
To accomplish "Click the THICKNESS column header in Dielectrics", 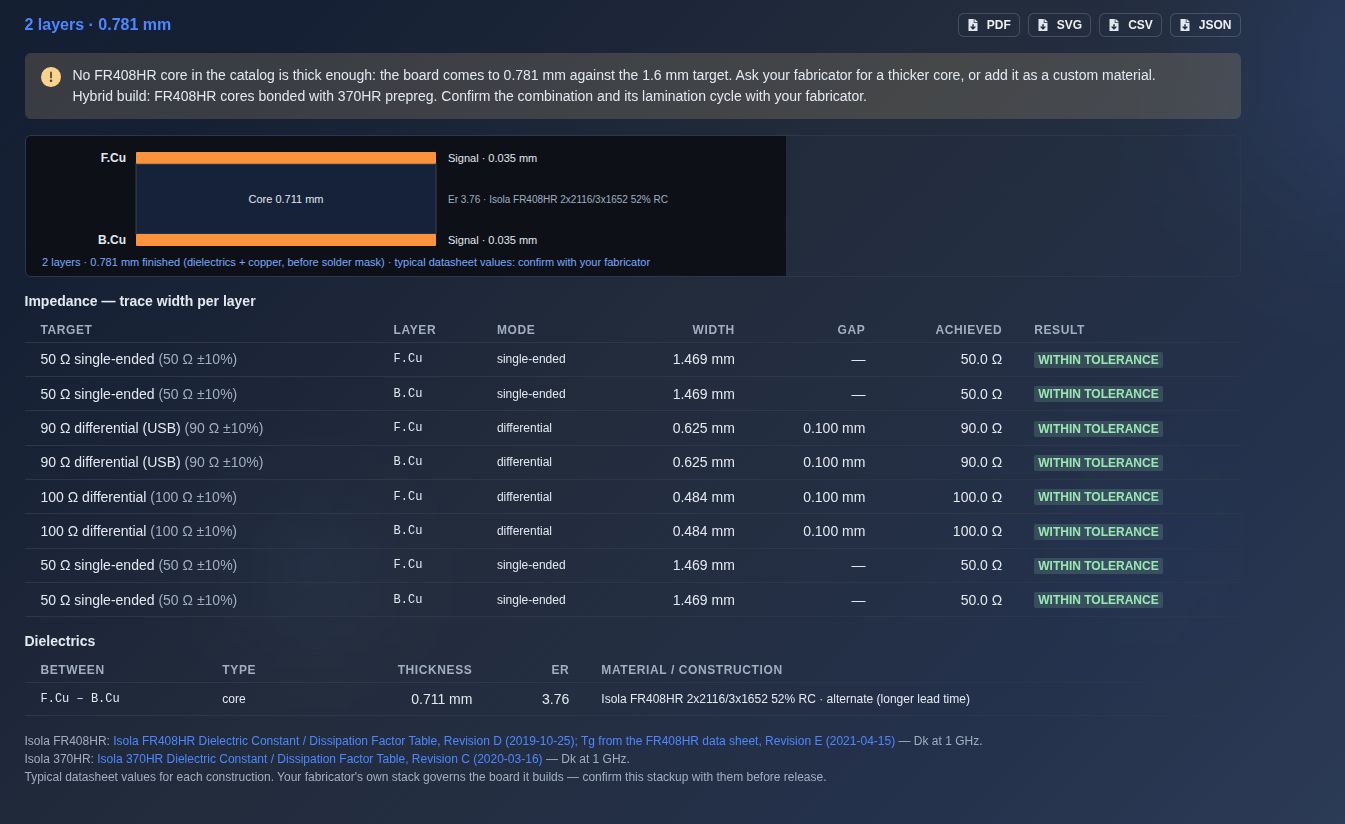I will (434, 670).
